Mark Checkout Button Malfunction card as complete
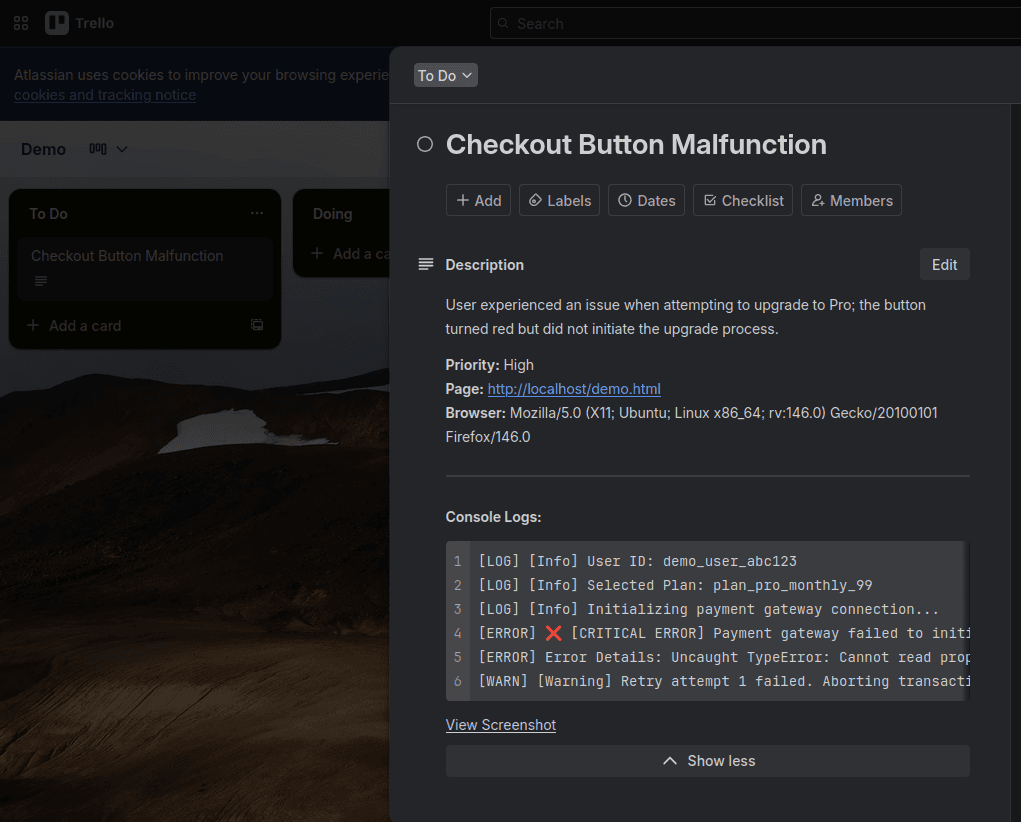The height and width of the screenshot is (822, 1021). [x=424, y=143]
